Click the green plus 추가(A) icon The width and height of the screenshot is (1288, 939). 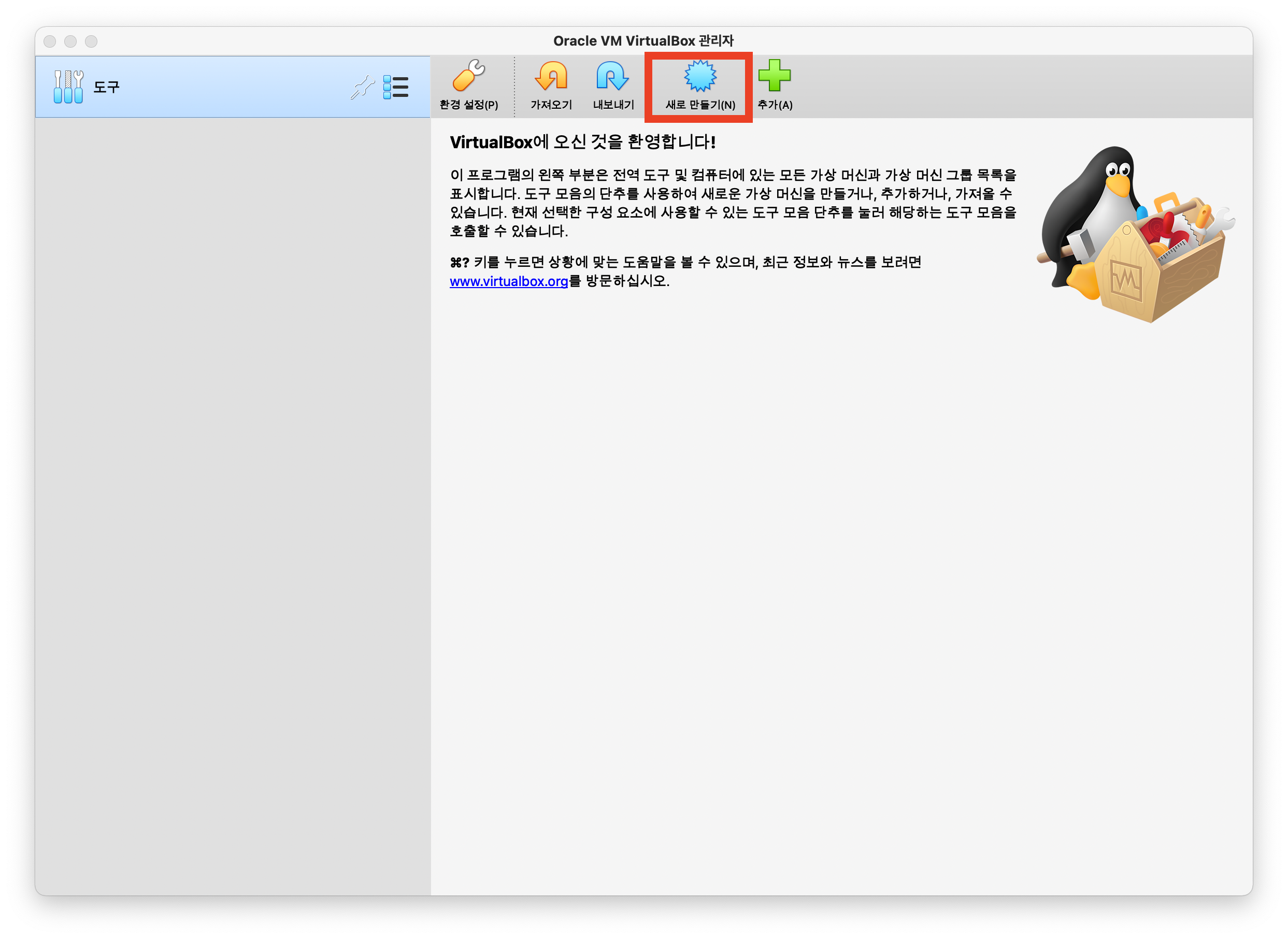775,76
